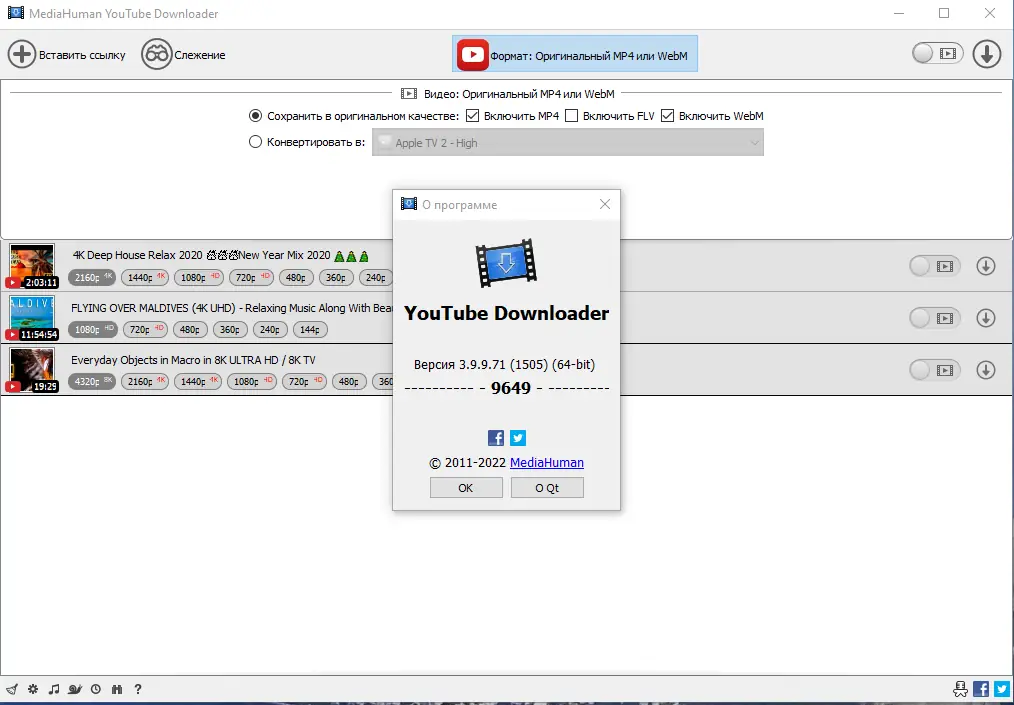Toggle video switch on FLYING OVER MALDIVES row
The width and height of the screenshot is (1014, 705).
coord(934,318)
